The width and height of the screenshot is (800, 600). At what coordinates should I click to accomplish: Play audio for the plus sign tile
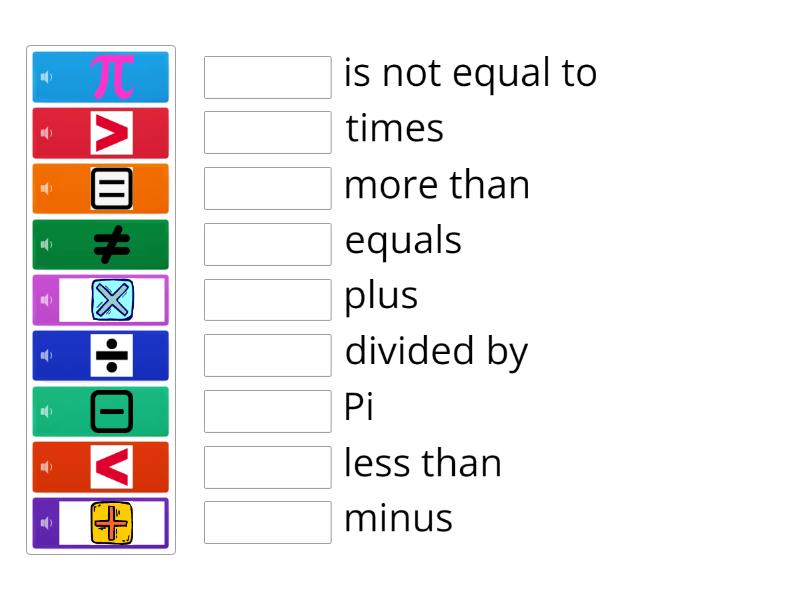coord(45,522)
